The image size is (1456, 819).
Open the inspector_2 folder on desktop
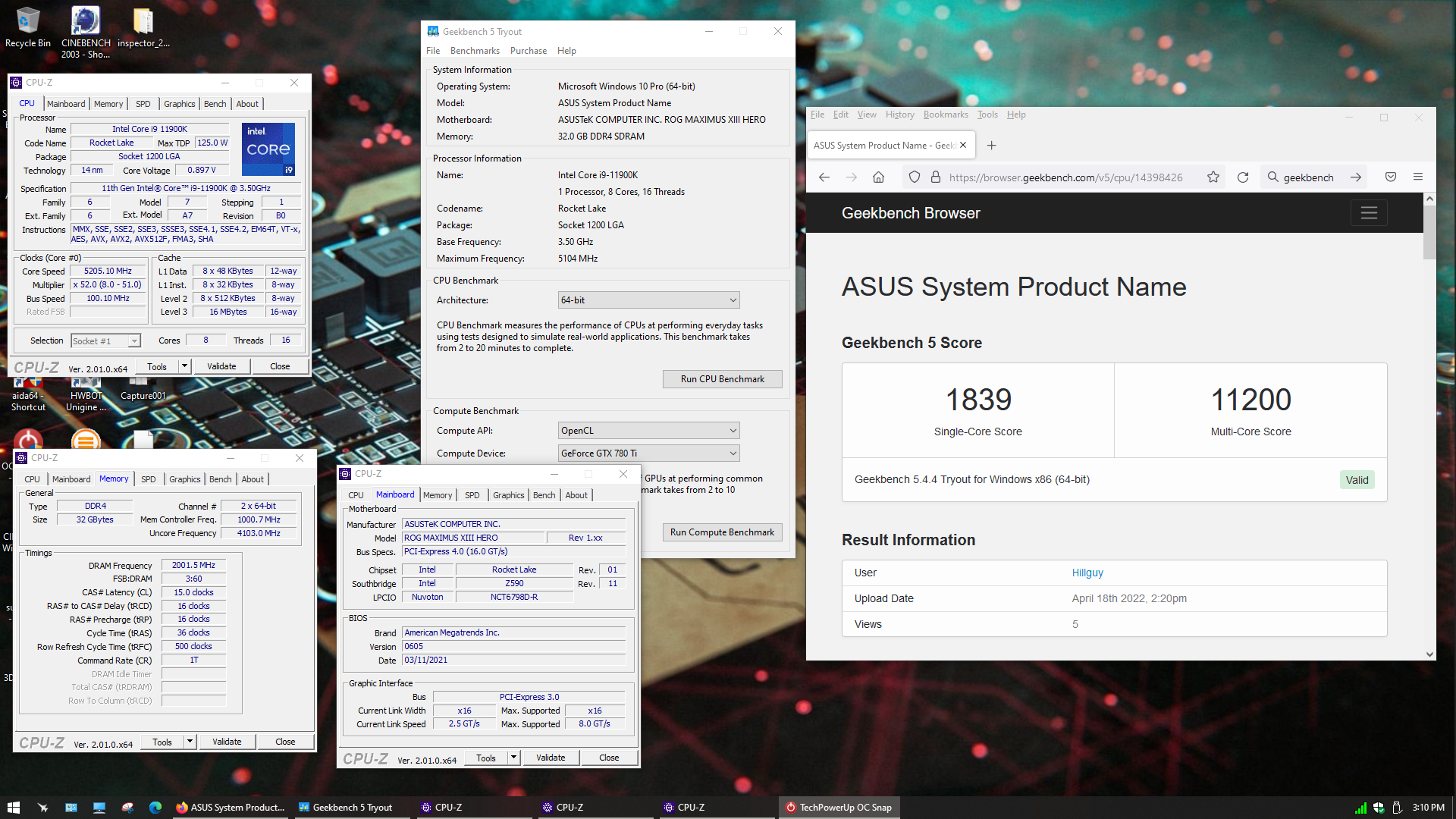(143, 27)
